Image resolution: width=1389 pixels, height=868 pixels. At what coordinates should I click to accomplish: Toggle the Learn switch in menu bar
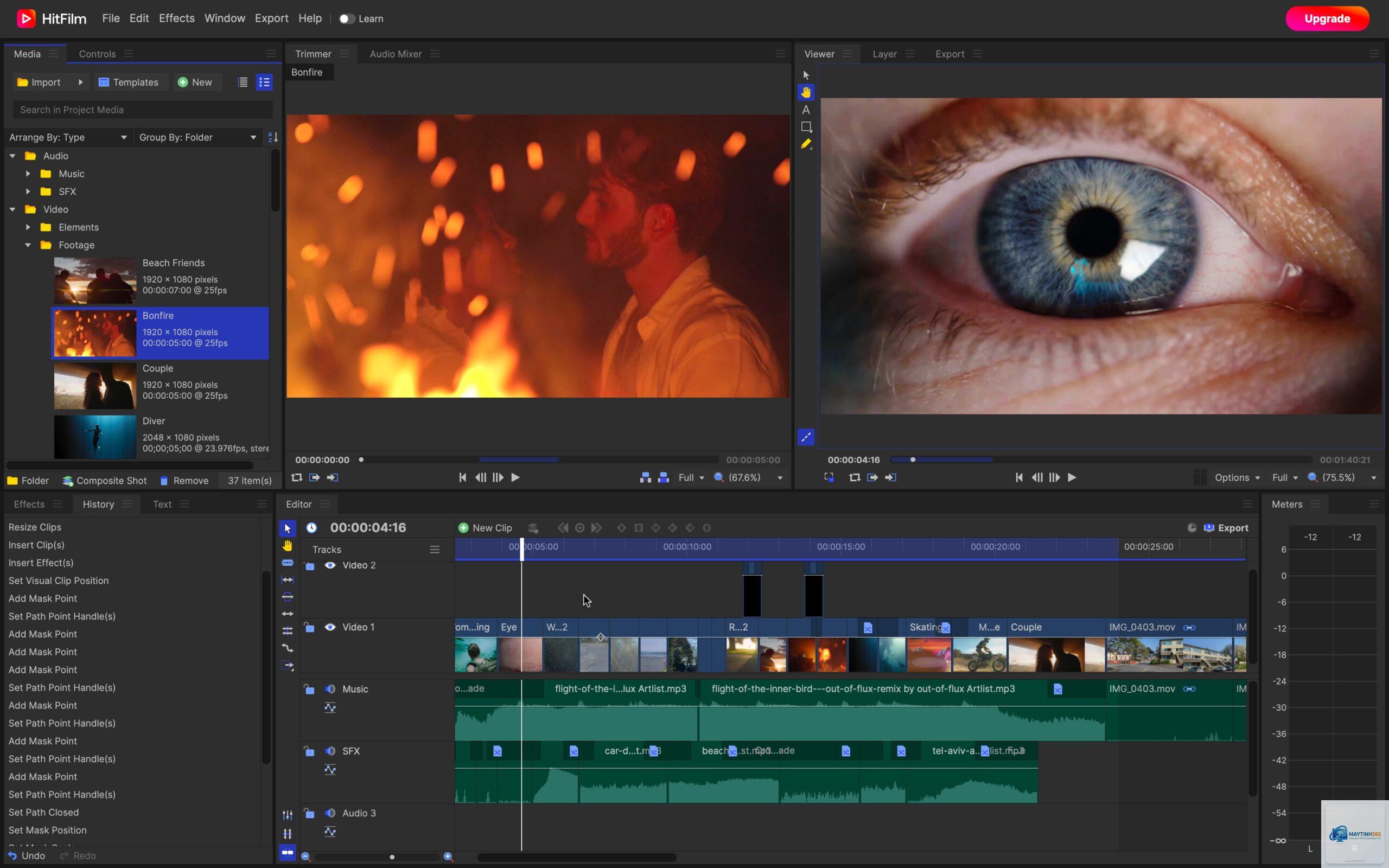346,18
